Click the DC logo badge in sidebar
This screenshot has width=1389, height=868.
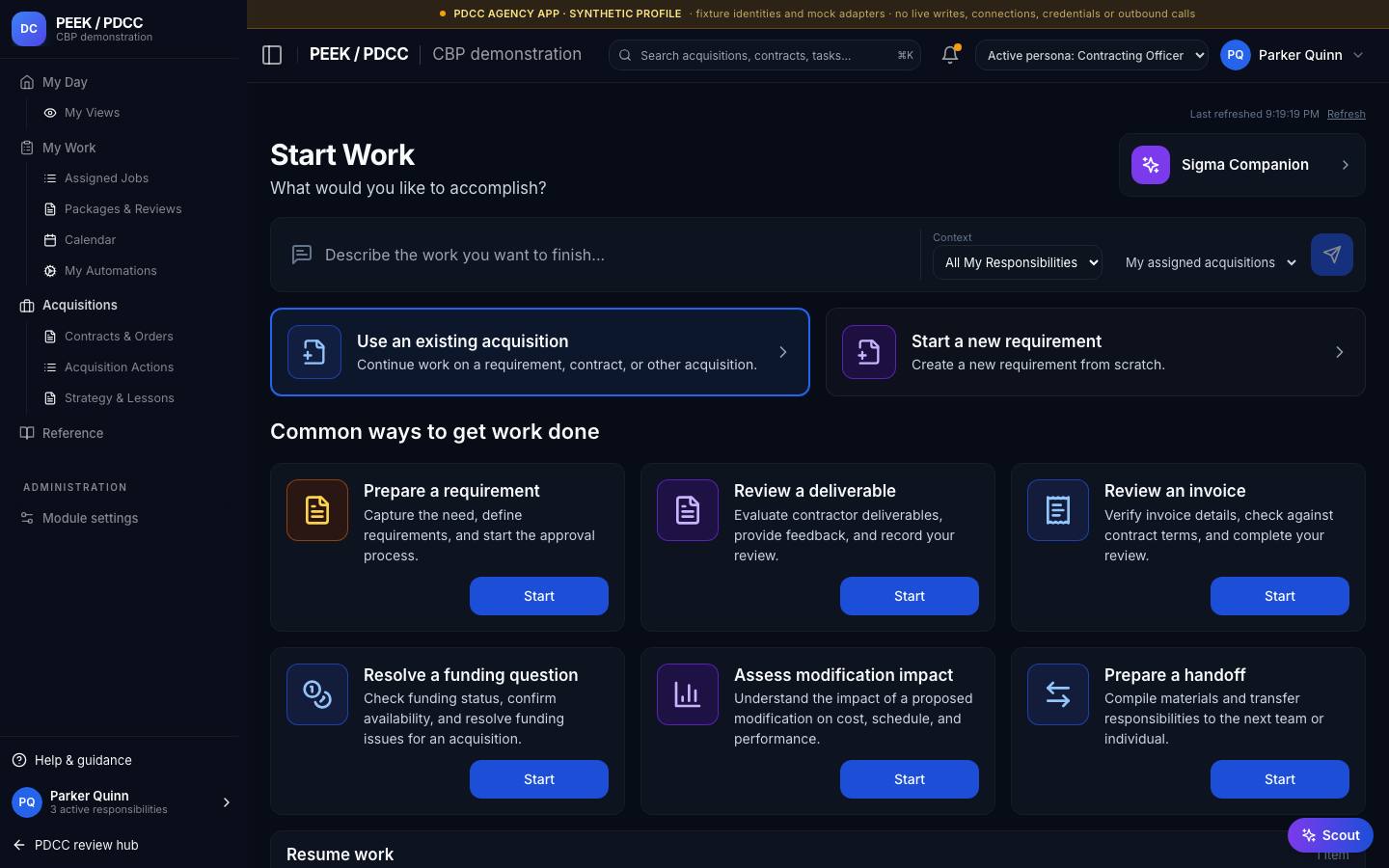click(29, 29)
